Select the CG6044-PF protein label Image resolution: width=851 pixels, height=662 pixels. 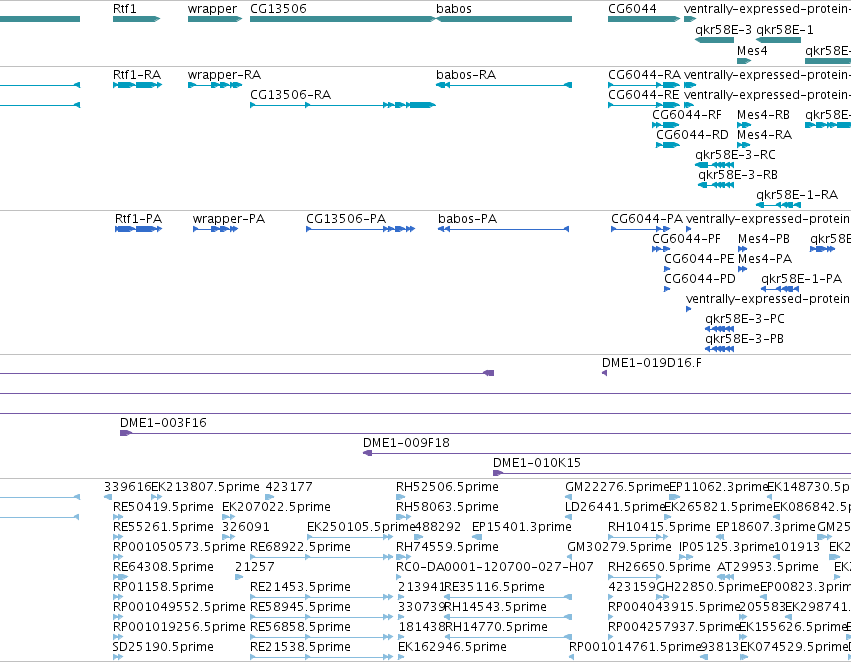[687, 239]
